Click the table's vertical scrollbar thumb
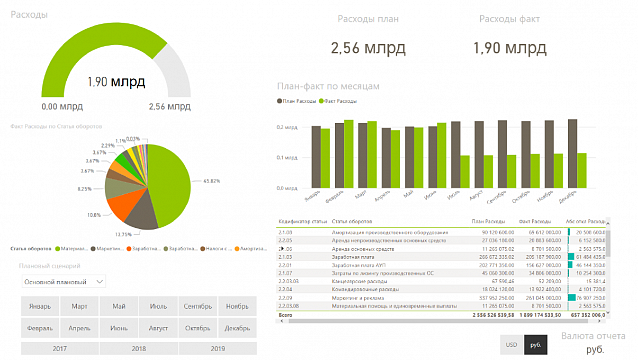This screenshot has width=638, height=360. pos(608,243)
